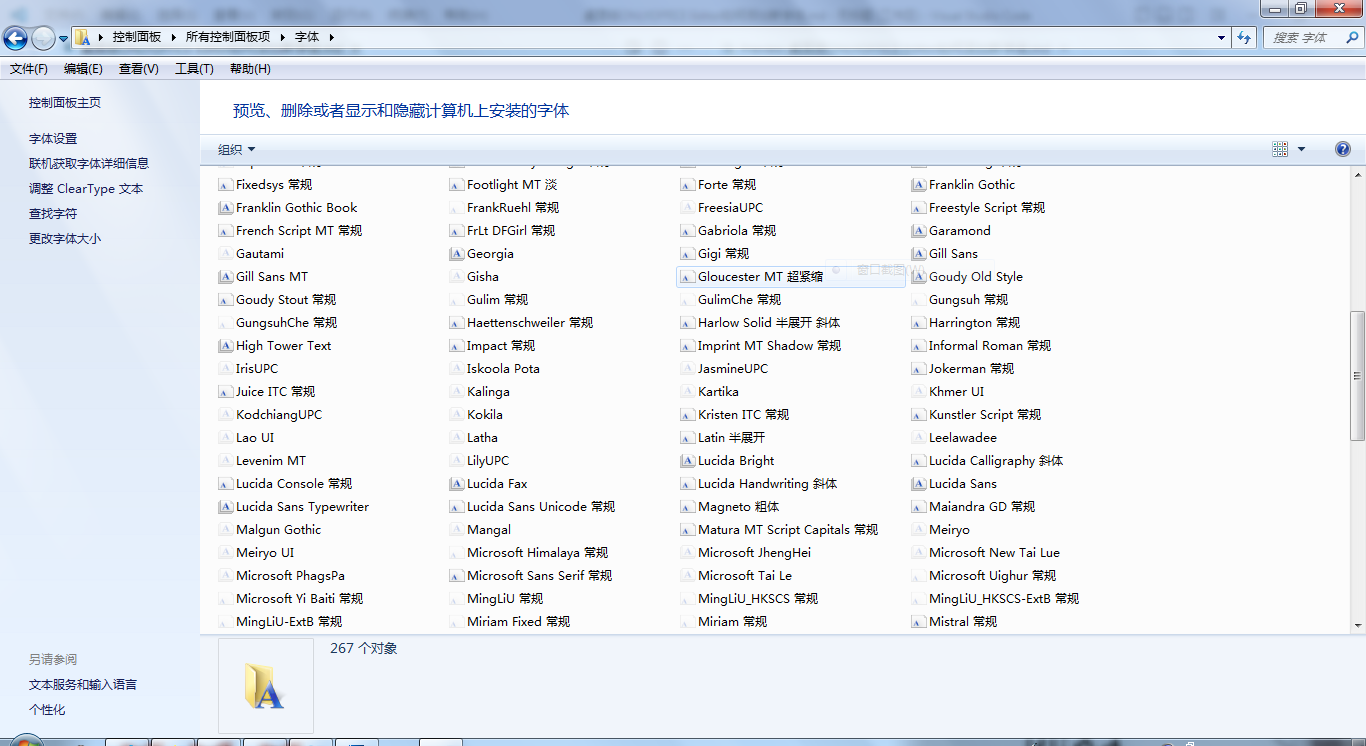Expand the address bar history dropdown
This screenshot has height=746, width=1366.
(1222, 37)
